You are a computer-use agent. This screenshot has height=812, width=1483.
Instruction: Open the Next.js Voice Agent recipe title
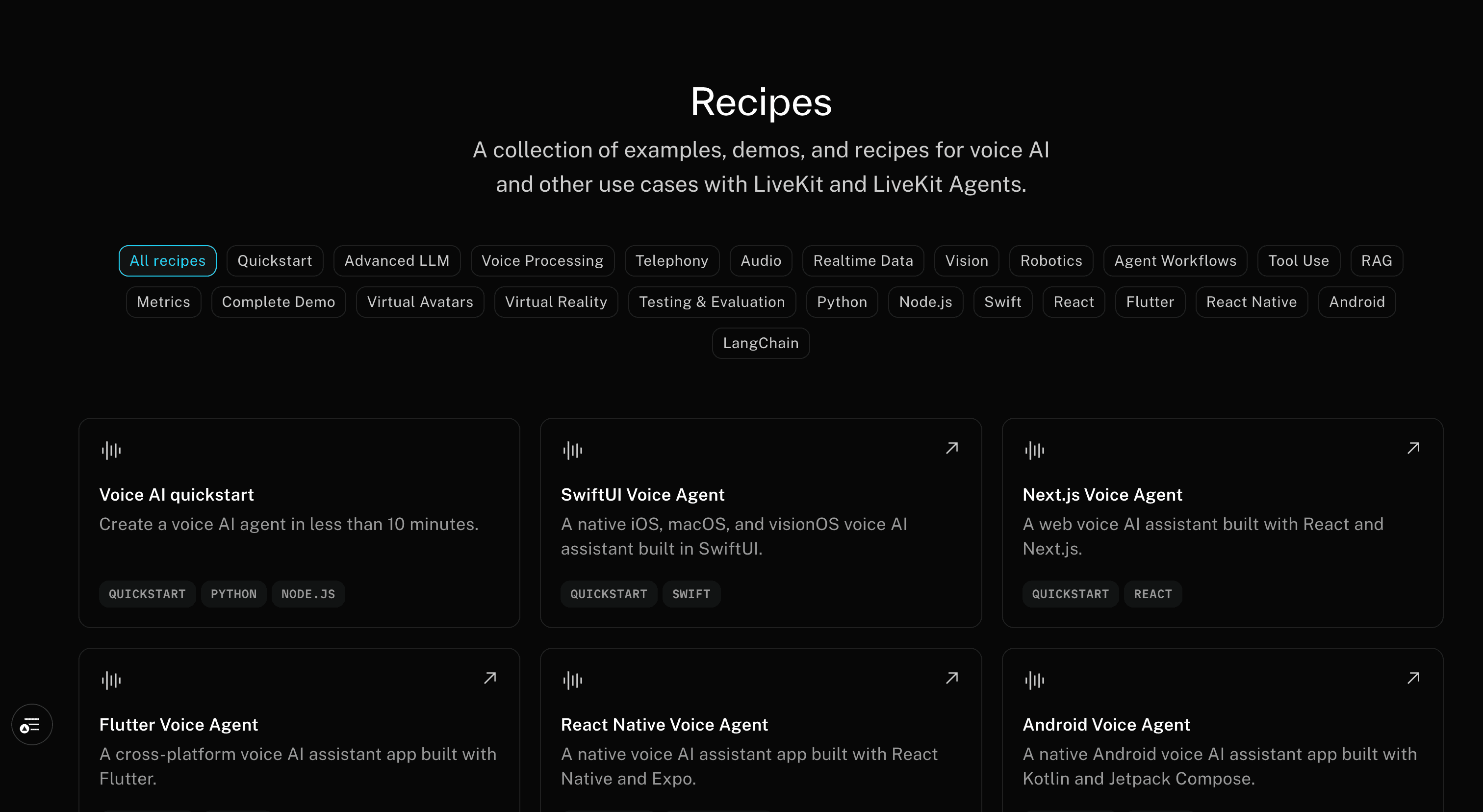click(x=1102, y=495)
